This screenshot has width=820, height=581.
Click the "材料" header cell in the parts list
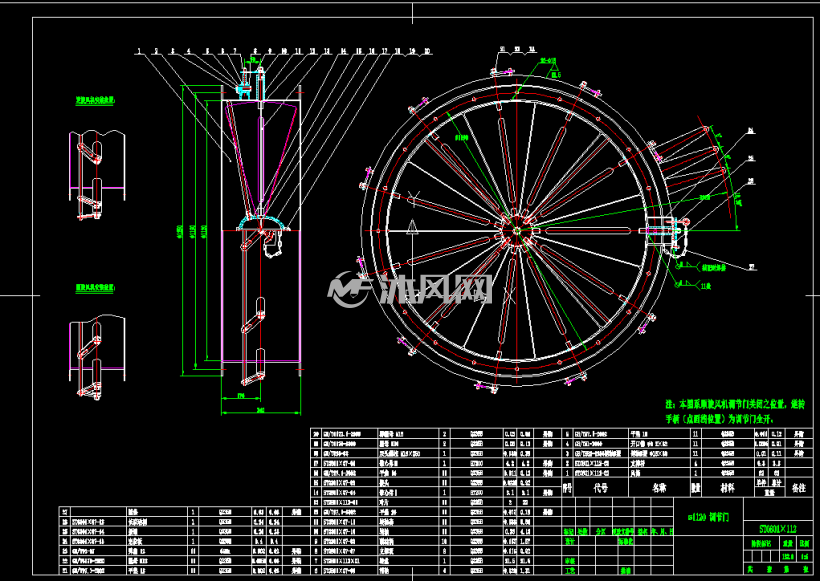(727, 488)
